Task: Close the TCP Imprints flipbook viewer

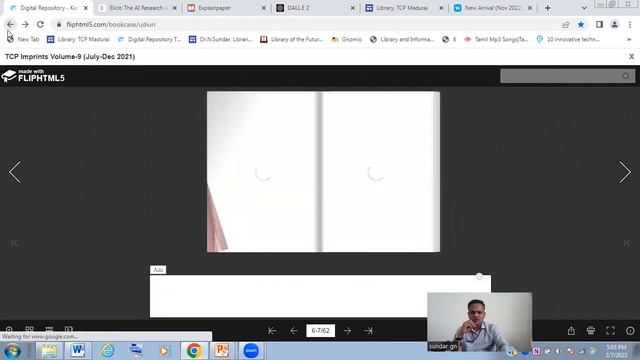Action: tap(631, 57)
